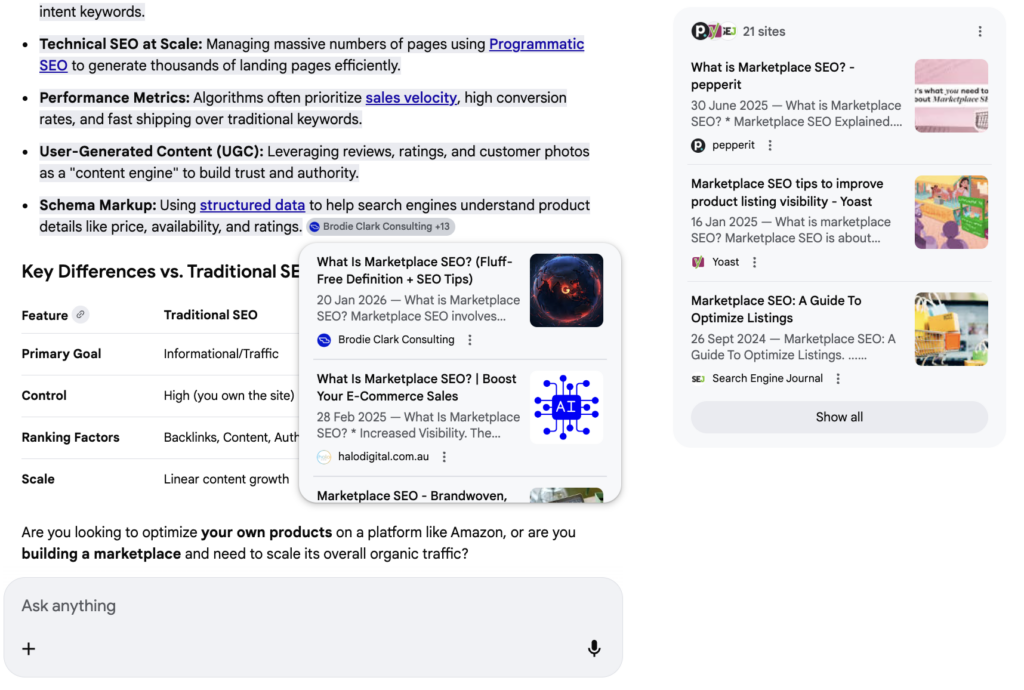Click the Brodie Clark Consulting +13 citation chip
Screen dimensions: 1024x690
(381, 227)
